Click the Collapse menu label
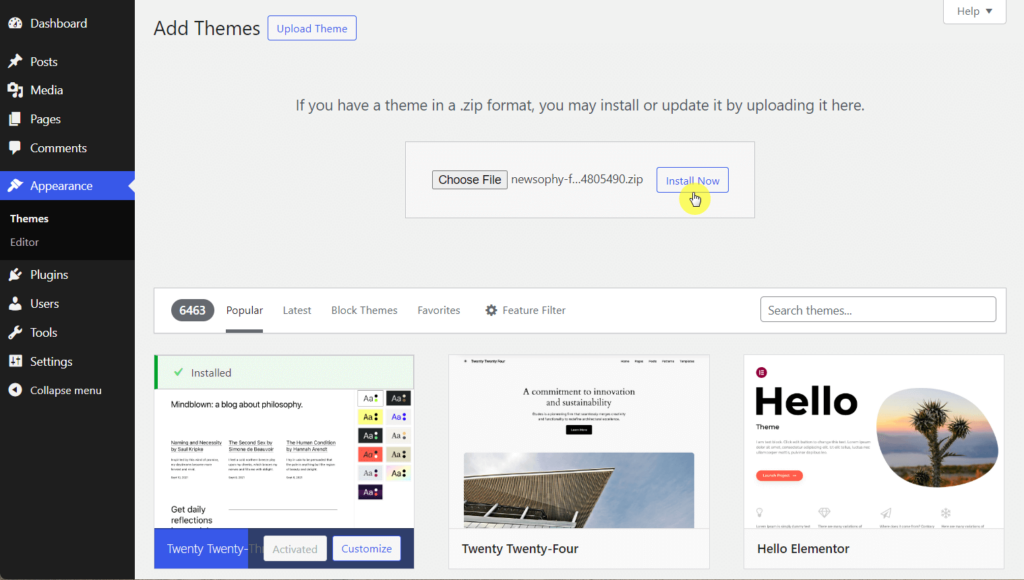 pyautogui.click(x=65, y=390)
